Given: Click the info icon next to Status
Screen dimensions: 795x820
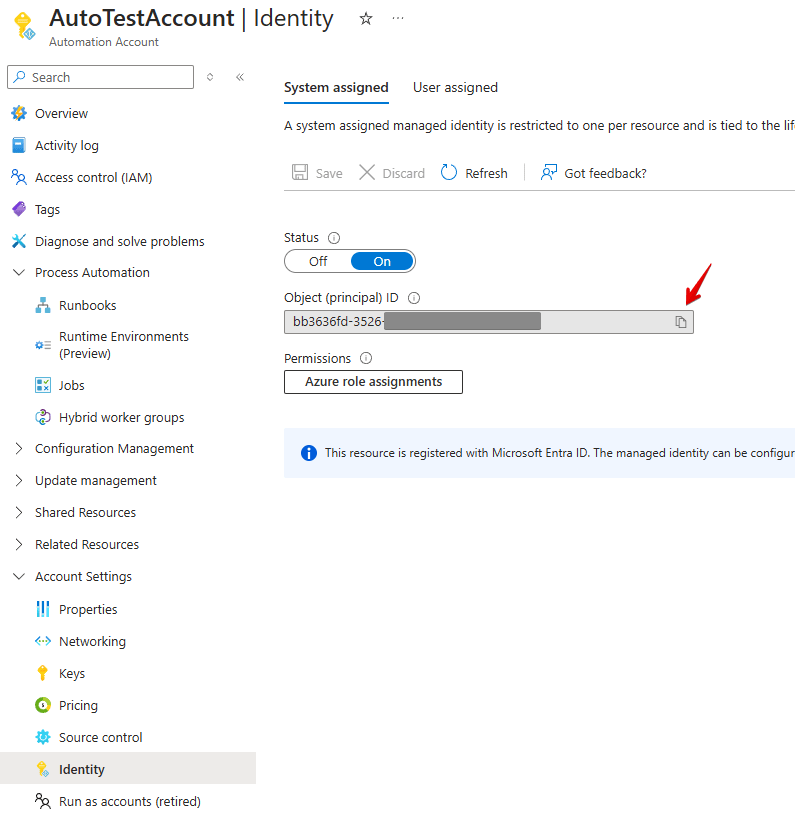Looking at the screenshot, I should click(x=334, y=238).
